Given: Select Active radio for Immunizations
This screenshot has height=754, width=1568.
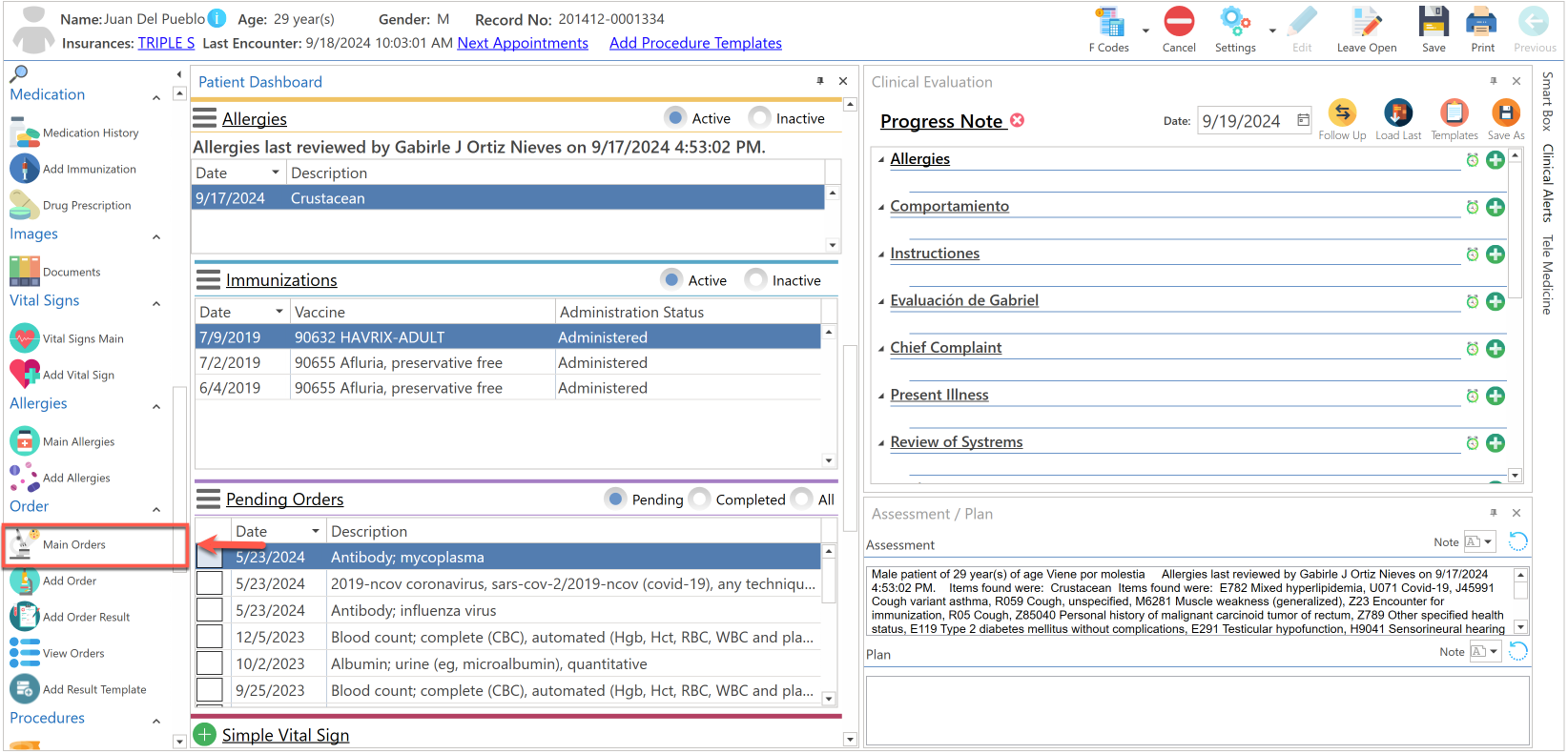Looking at the screenshot, I should coord(672,279).
